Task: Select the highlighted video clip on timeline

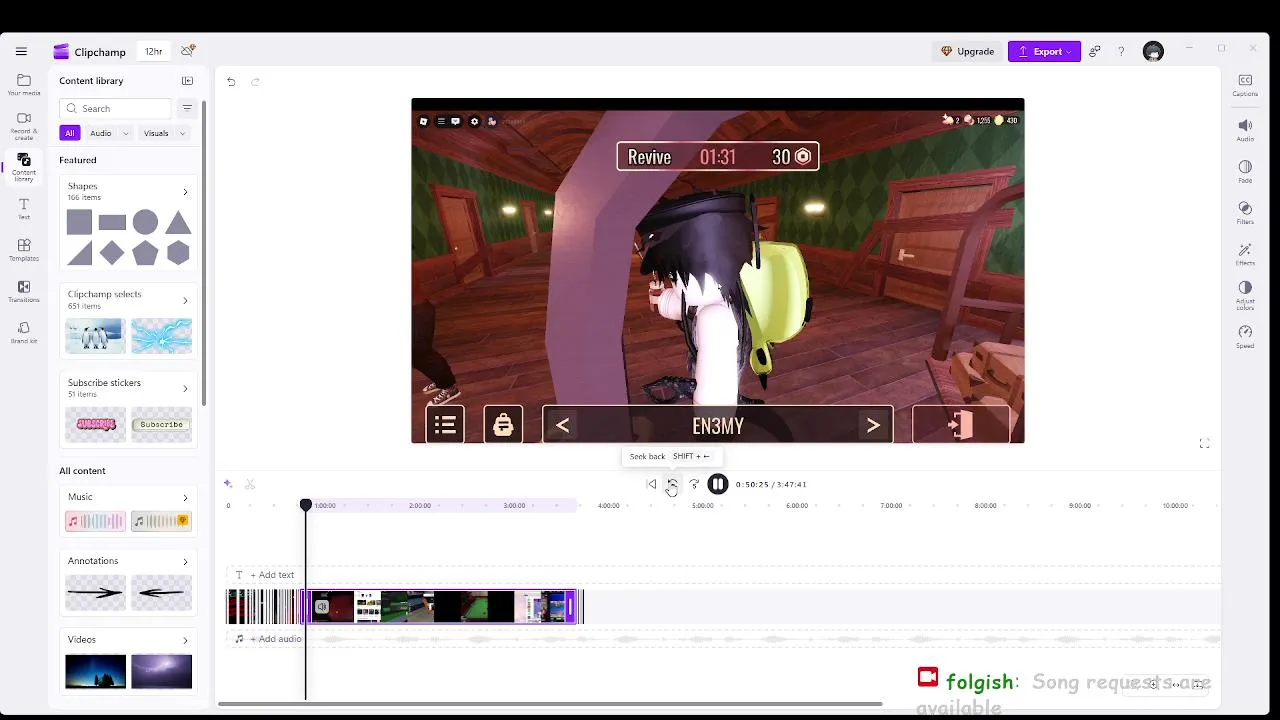Action: (x=440, y=607)
